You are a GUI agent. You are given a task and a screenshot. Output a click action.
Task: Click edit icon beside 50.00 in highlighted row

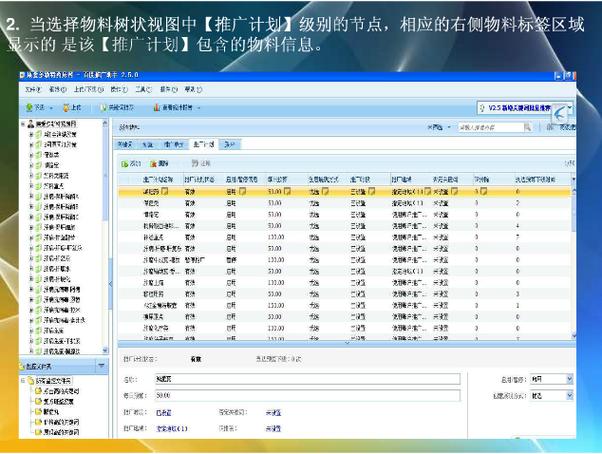pos(287,191)
